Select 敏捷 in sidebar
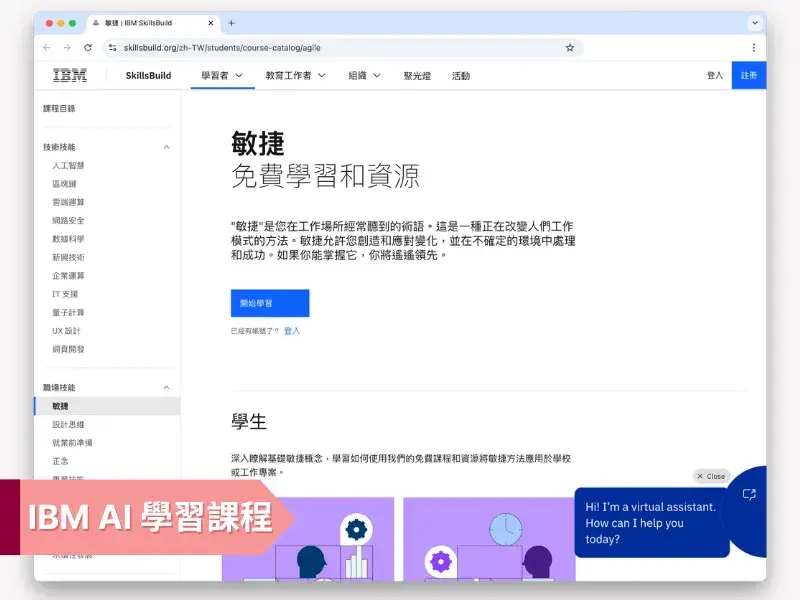The height and width of the screenshot is (600, 800). 107,406
